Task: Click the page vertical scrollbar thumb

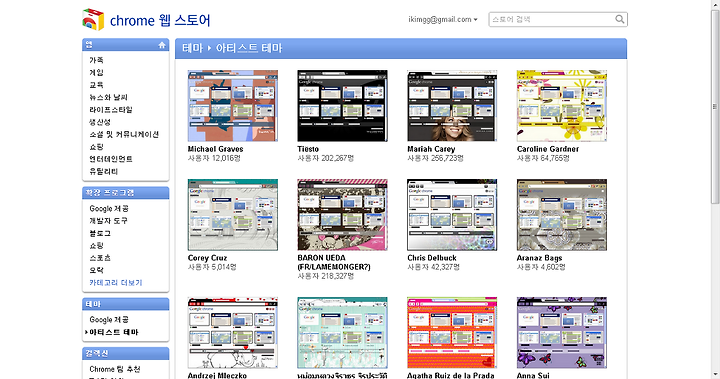Action: 715,107
